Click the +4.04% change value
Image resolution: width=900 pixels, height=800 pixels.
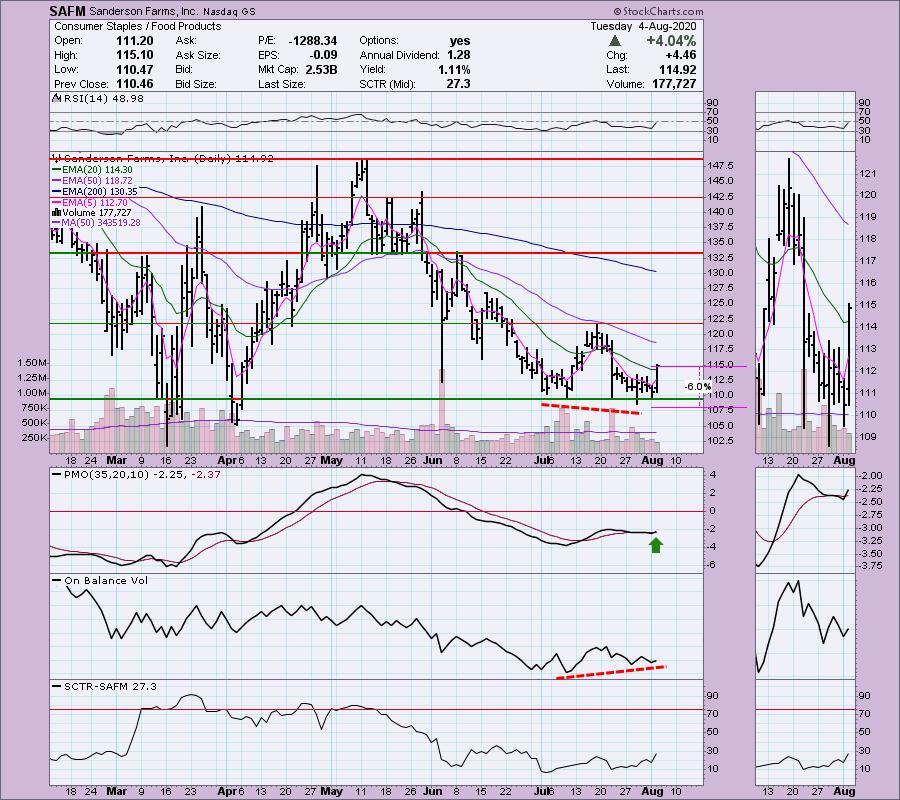coord(671,41)
